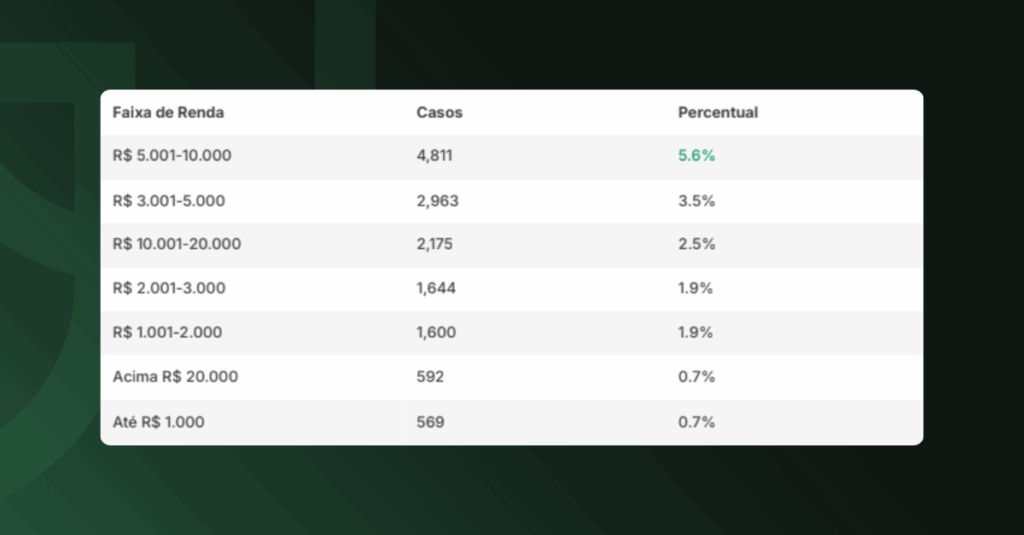Select the R$ 1.001-2.000 row label
1024x535 pixels.
coord(167,333)
